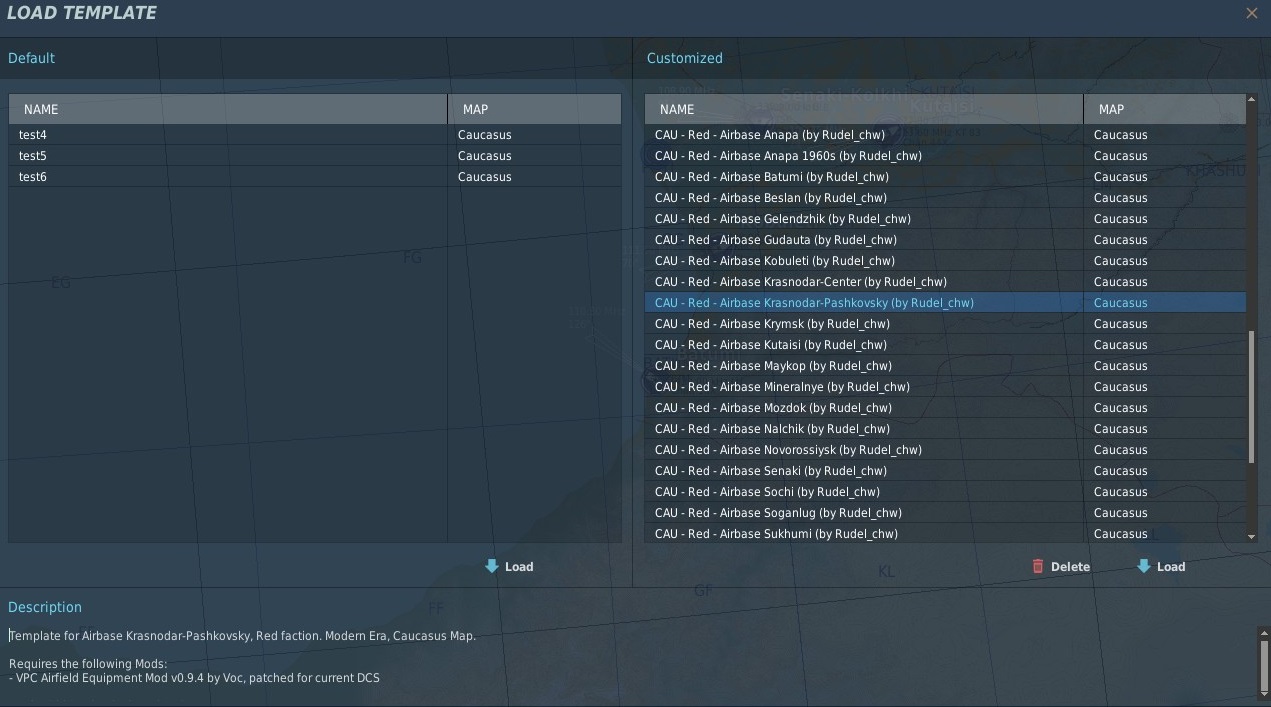The image size is (1271, 707).
Task: Click the blue down-arrow Load icon under Customized list
Action: coord(1142,566)
